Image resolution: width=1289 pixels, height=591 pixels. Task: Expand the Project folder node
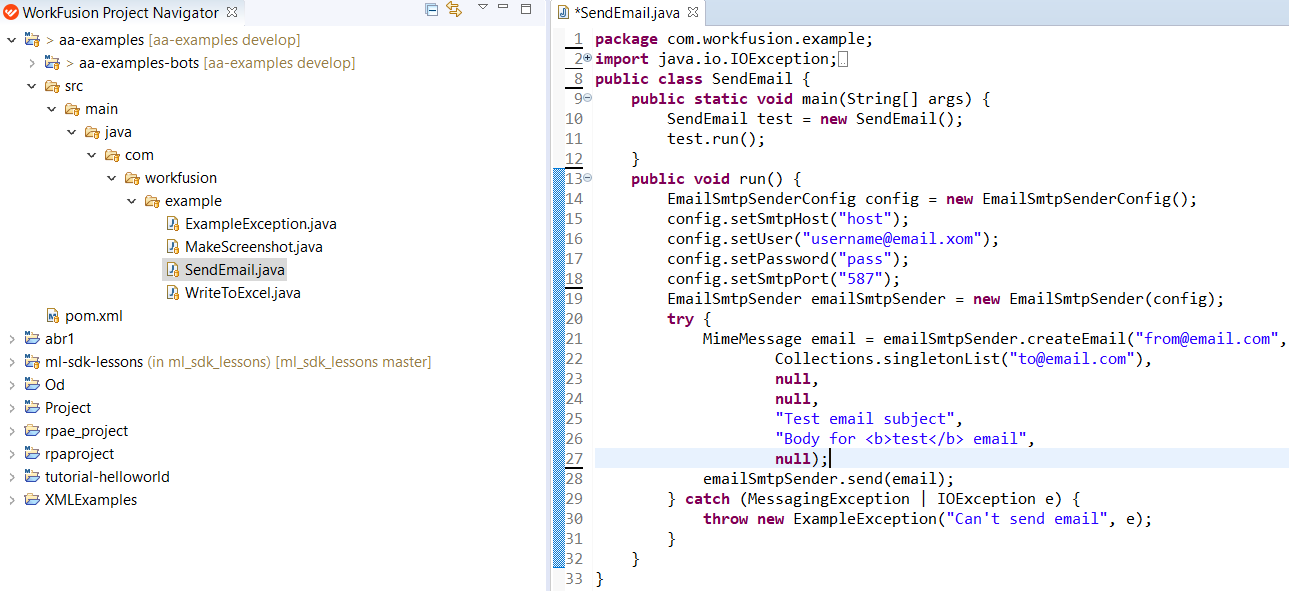coord(11,408)
